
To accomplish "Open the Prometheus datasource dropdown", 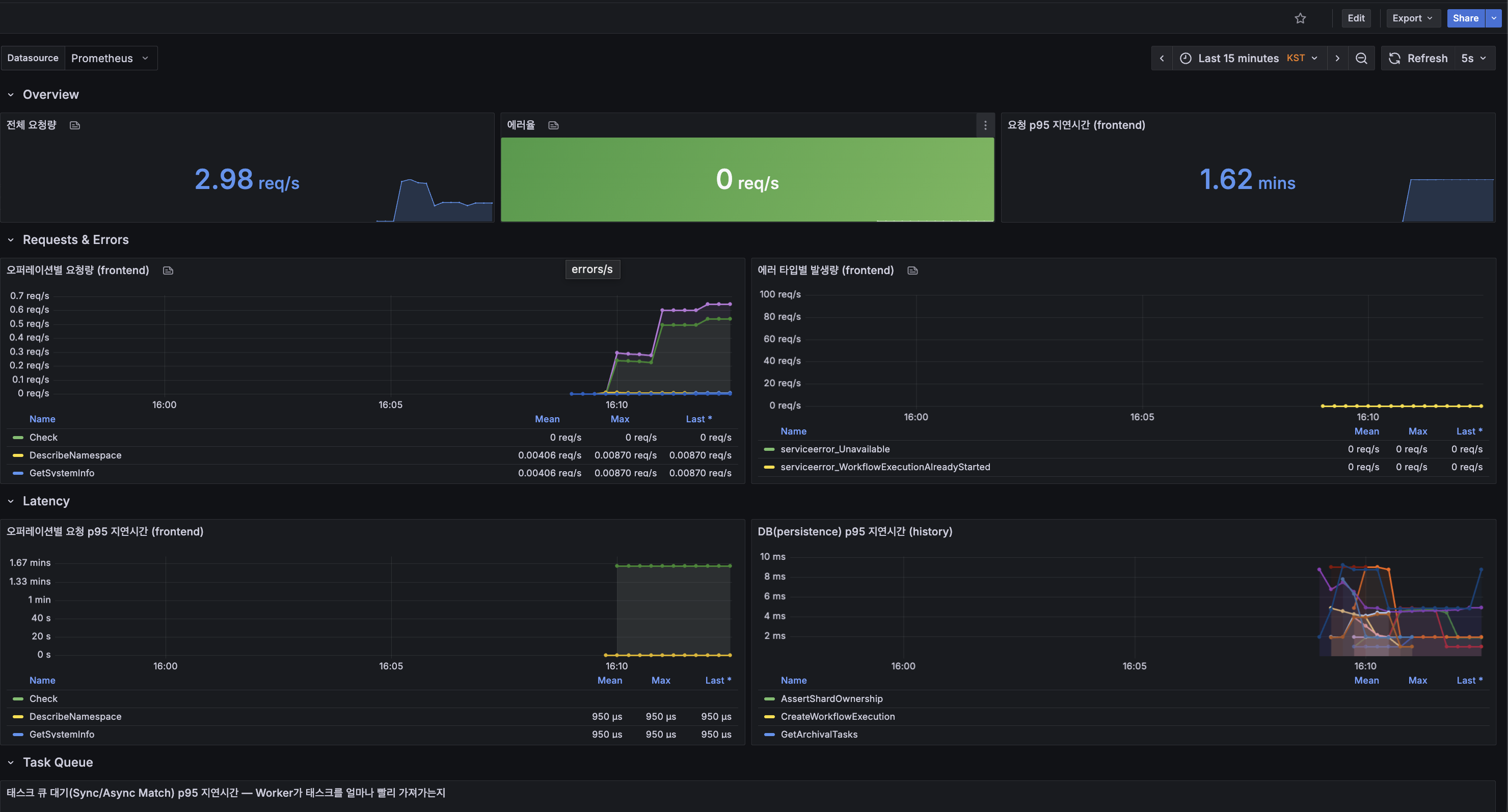I will click(111, 58).
